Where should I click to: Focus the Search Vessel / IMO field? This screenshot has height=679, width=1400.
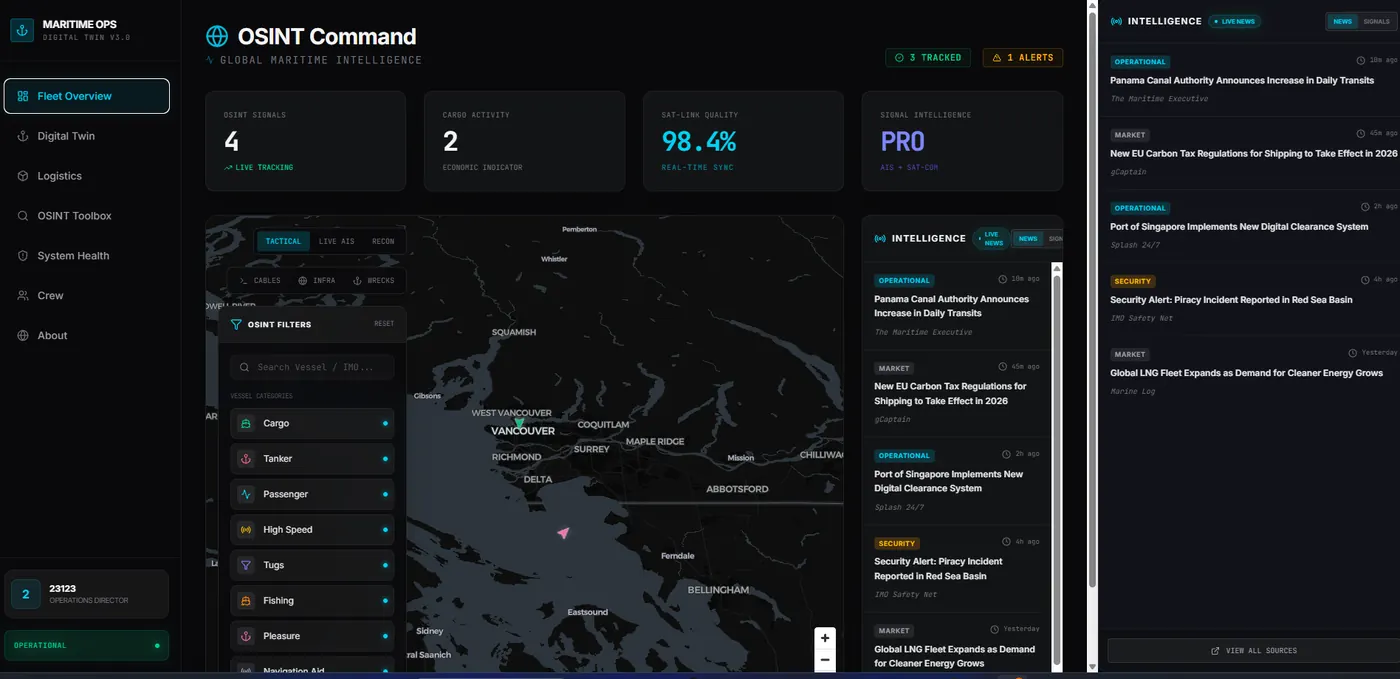pos(312,367)
